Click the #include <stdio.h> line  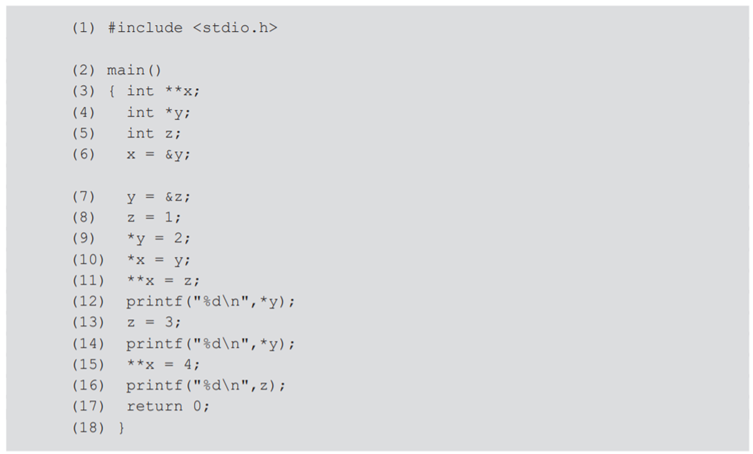point(192,27)
